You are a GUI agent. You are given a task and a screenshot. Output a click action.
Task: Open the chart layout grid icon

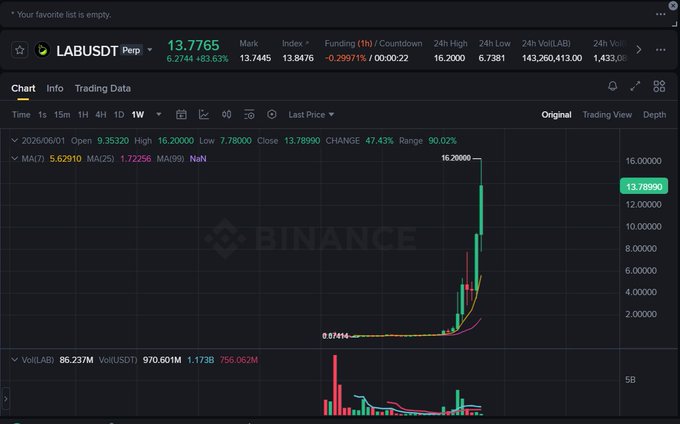click(659, 86)
